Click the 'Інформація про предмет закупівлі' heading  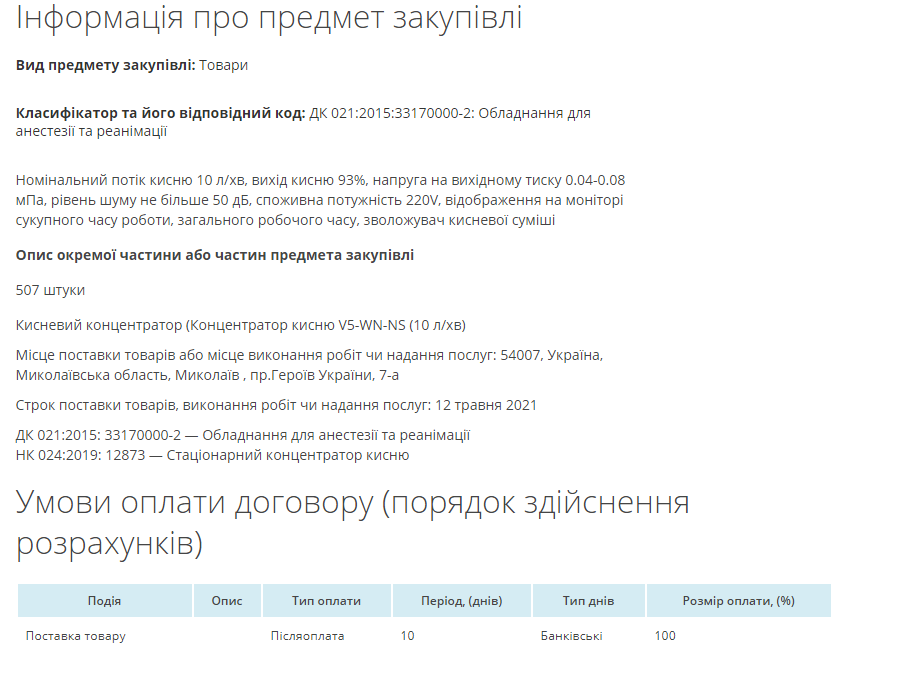(x=269, y=18)
